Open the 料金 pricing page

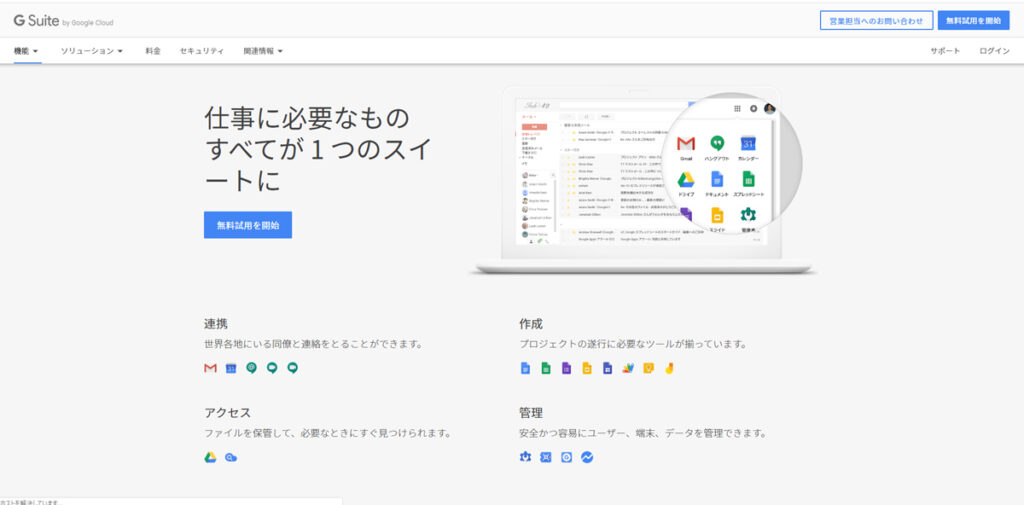pyautogui.click(x=153, y=51)
